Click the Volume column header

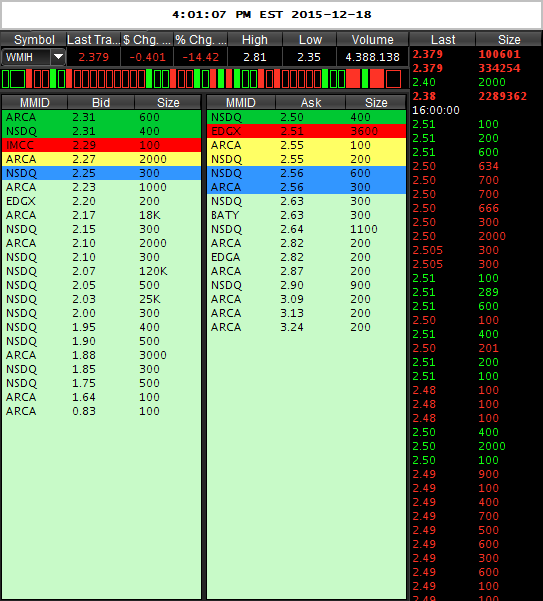(372, 39)
